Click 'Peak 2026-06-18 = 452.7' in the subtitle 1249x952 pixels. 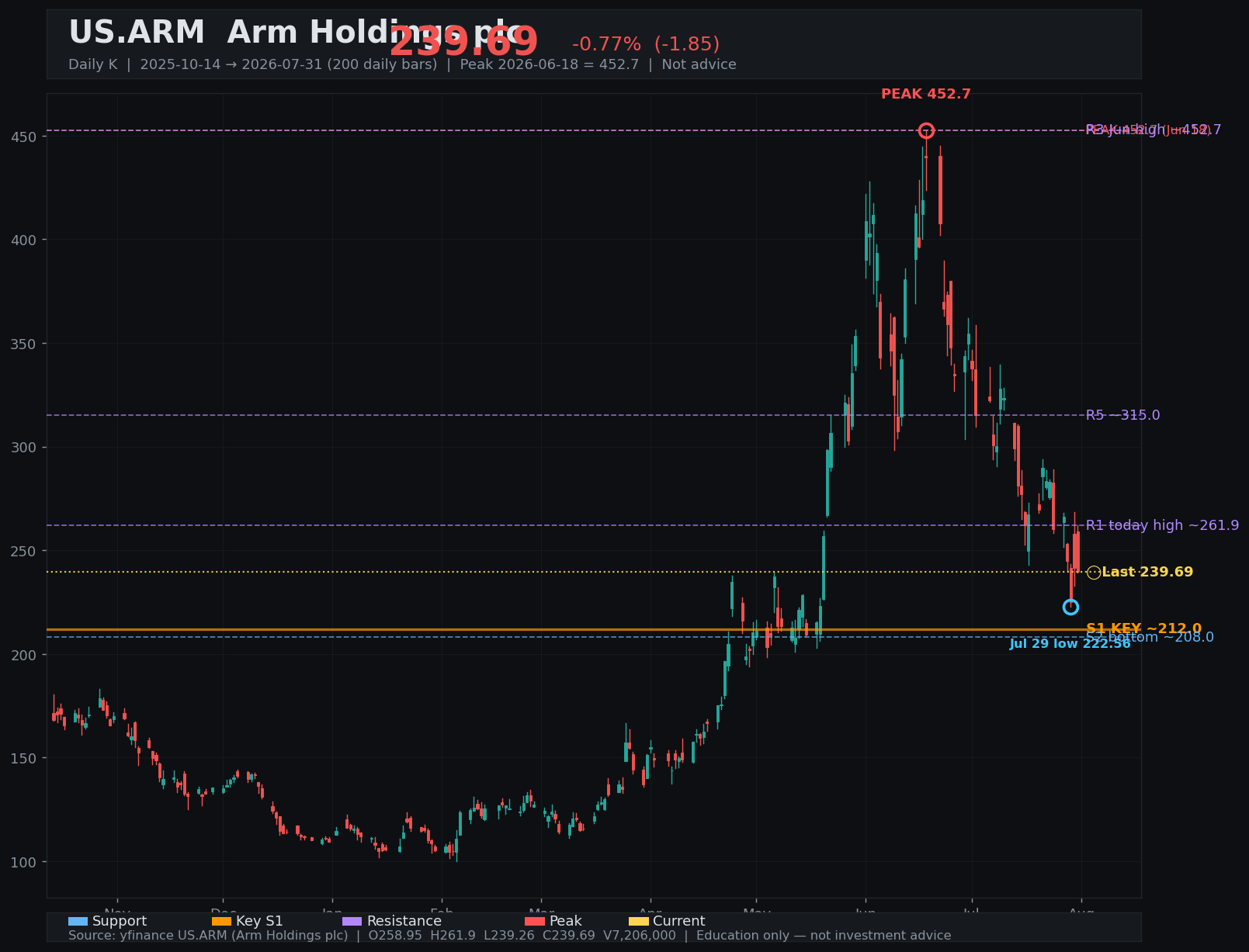point(550,65)
